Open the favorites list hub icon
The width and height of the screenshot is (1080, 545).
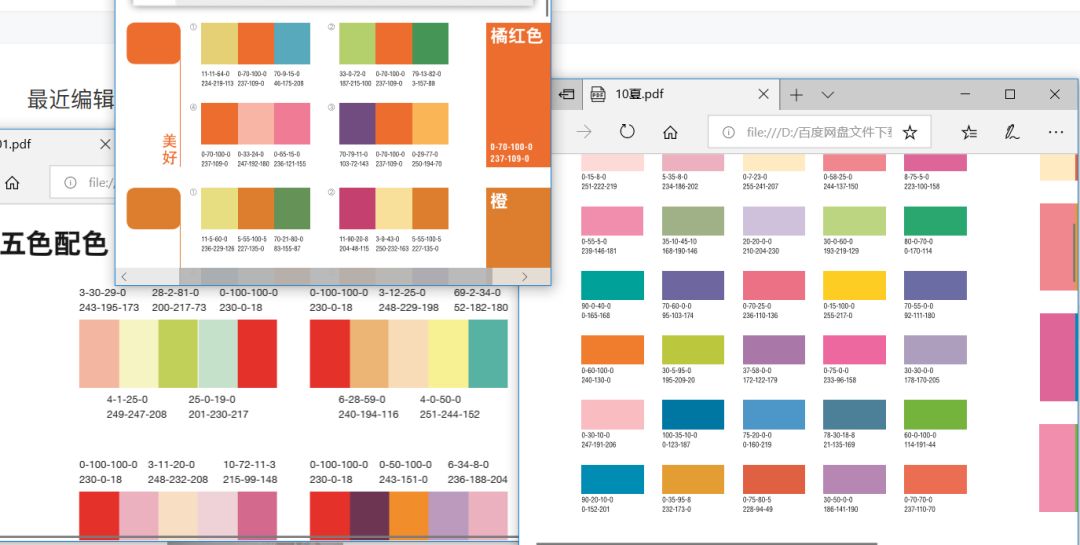point(969,132)
